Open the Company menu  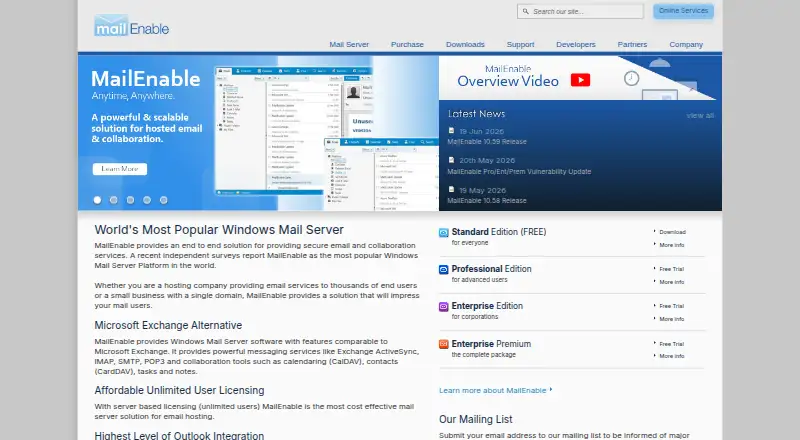point(686,44)
